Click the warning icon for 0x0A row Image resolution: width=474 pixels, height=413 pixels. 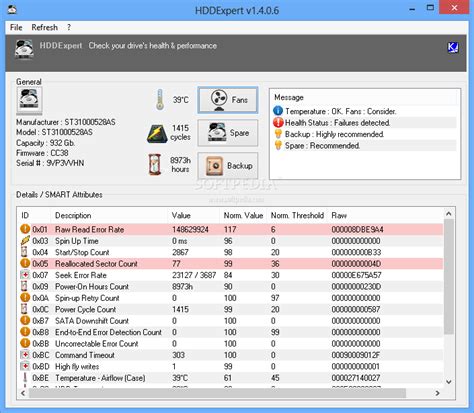[25, 297]
